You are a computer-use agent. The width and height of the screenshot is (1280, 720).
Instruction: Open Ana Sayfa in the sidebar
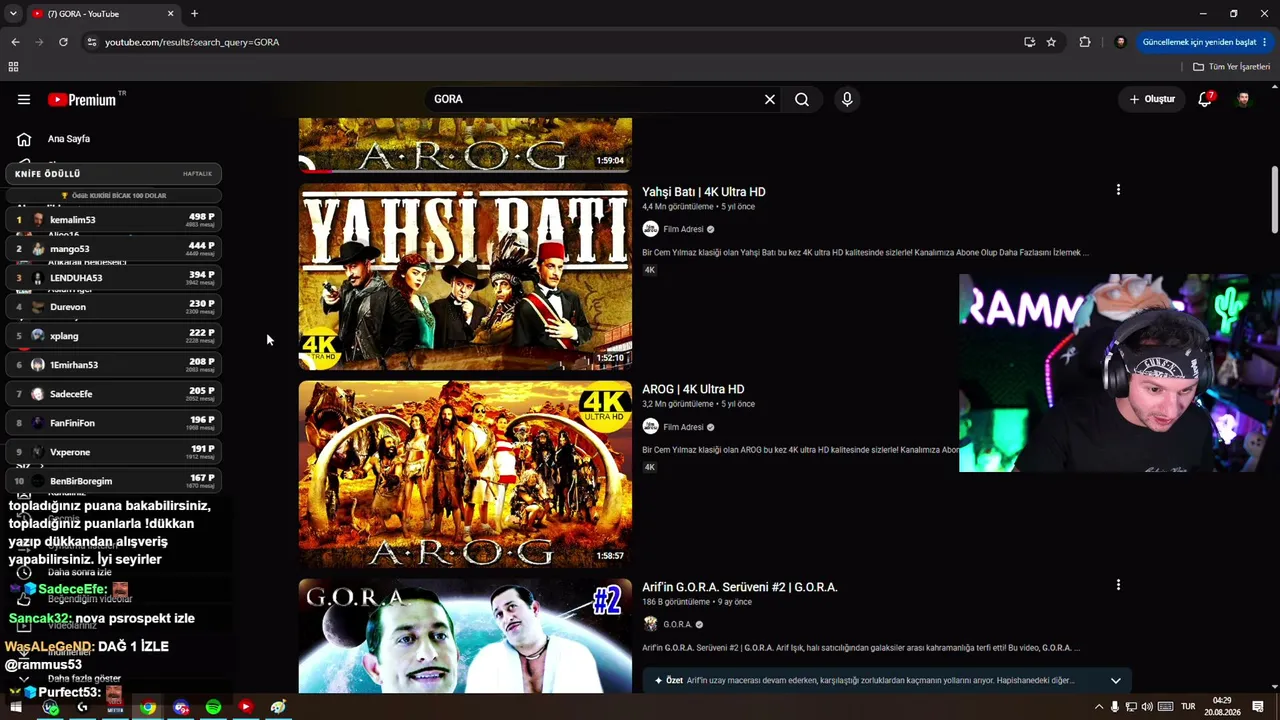tap(68, 139)
